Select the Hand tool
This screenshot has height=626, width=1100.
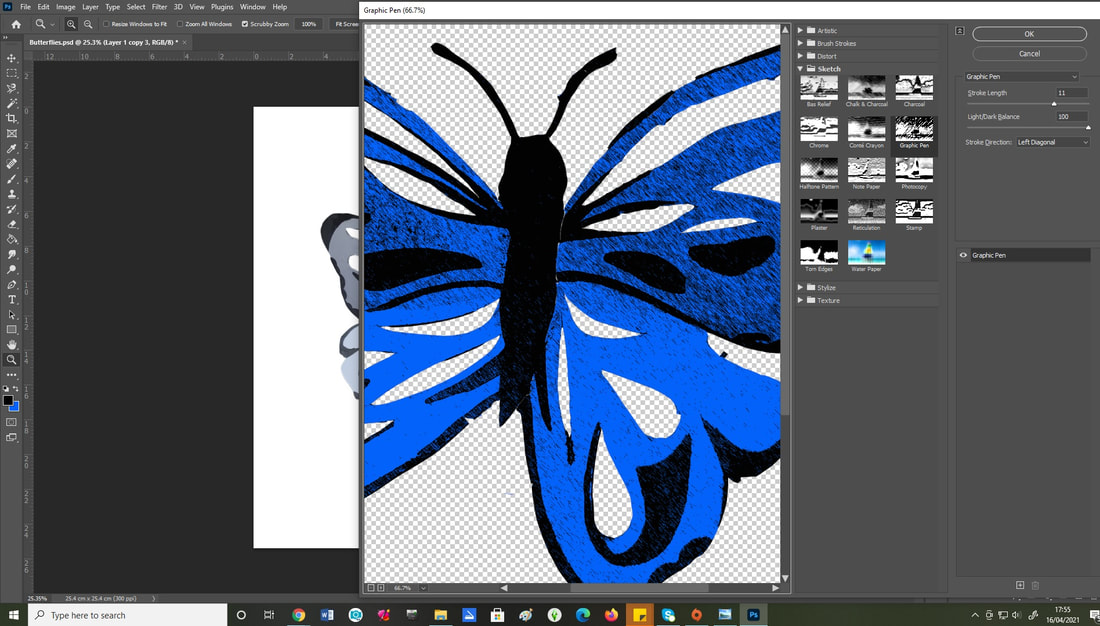(x=12, y=344)
